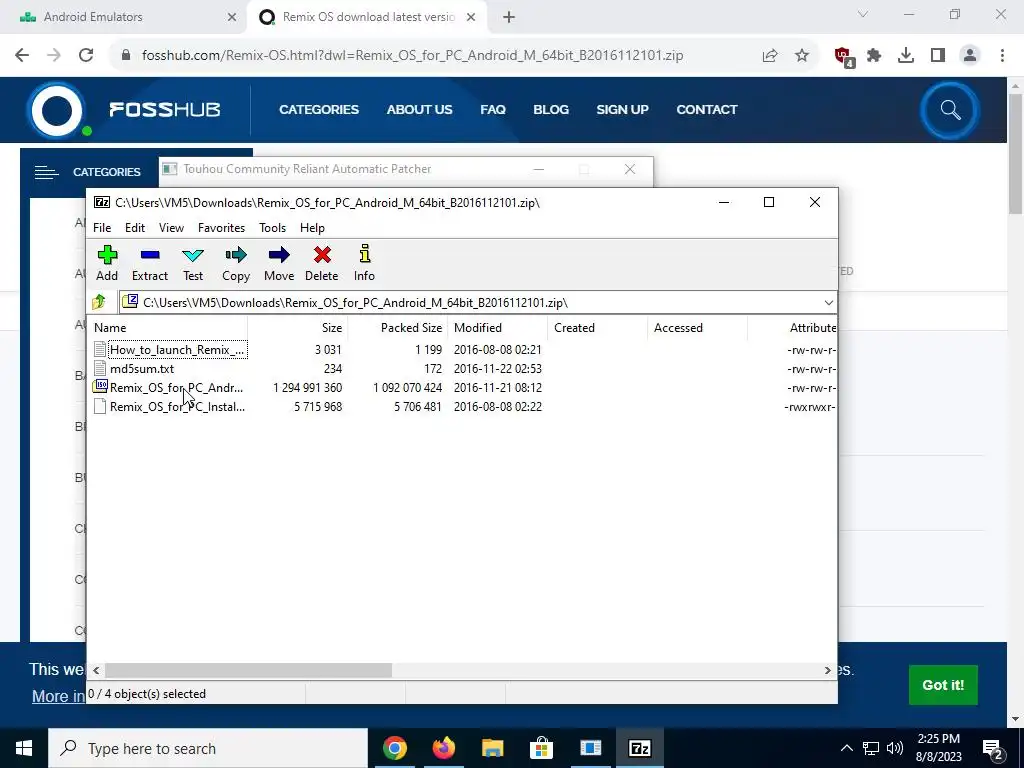Click the Extract toolbar icon

point(150,263)
